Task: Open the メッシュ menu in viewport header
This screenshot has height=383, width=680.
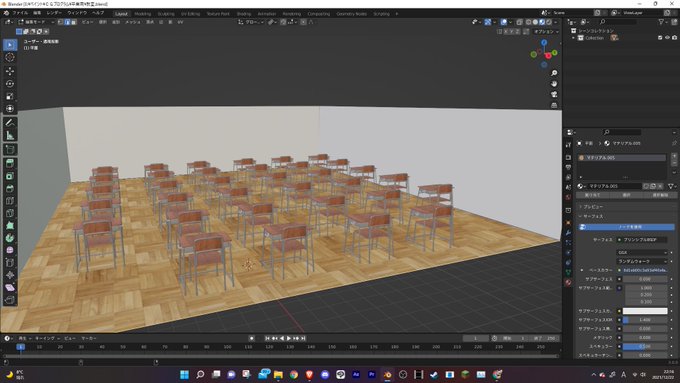Action: click(x=133, y=22)
